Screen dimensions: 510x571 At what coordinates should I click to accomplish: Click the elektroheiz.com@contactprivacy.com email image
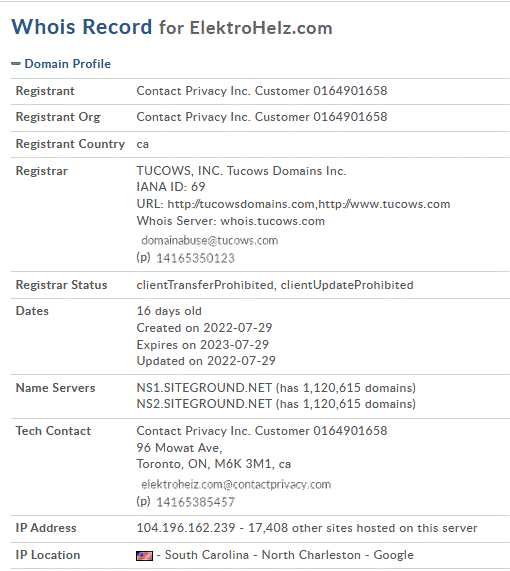click(236, 485)
